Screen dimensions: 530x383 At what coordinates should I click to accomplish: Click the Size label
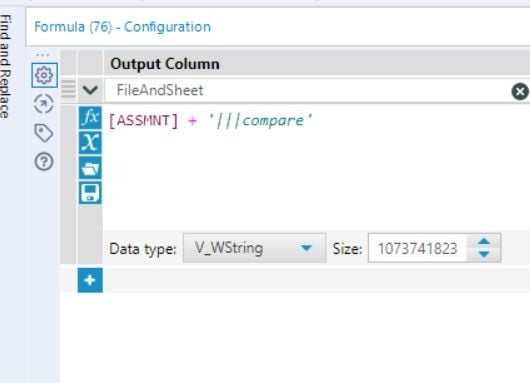(347, 249)
